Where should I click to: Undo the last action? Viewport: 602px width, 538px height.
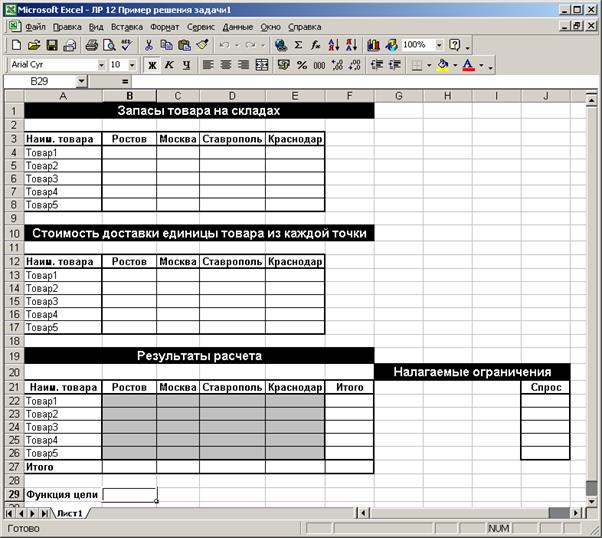[x=224, y=45]
